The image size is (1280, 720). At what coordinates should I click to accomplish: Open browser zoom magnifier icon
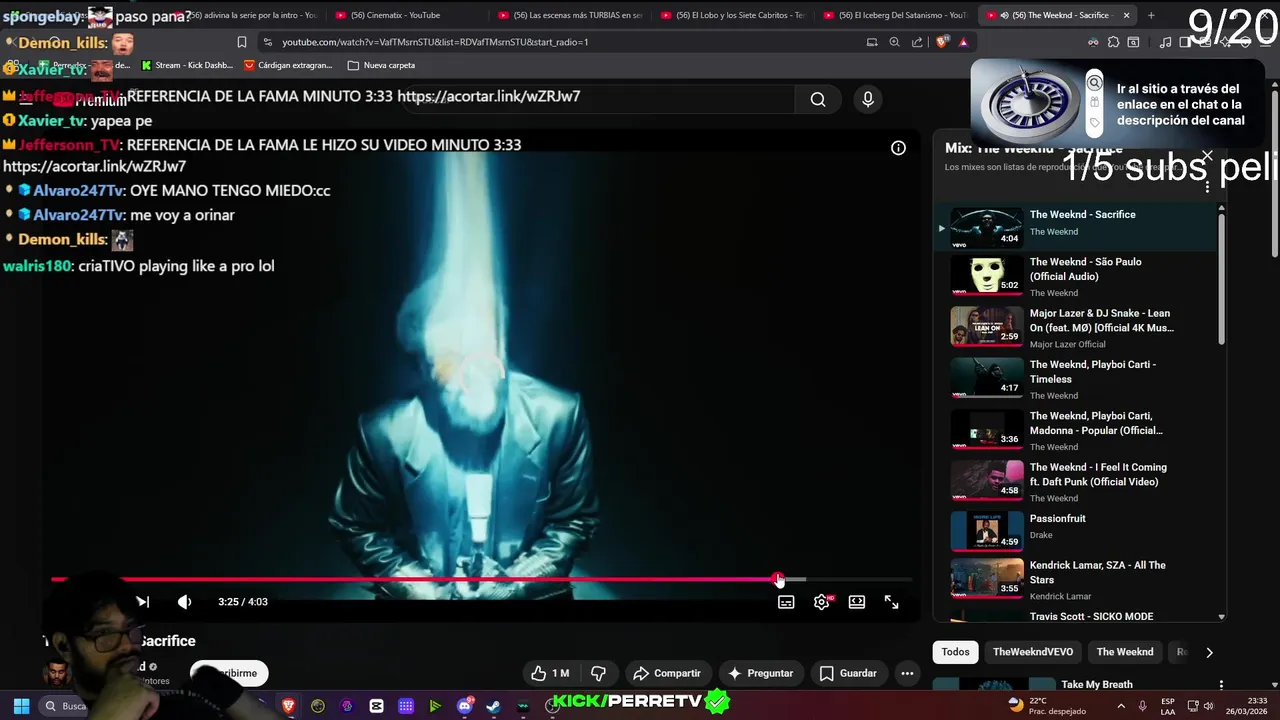pos(894,42)
